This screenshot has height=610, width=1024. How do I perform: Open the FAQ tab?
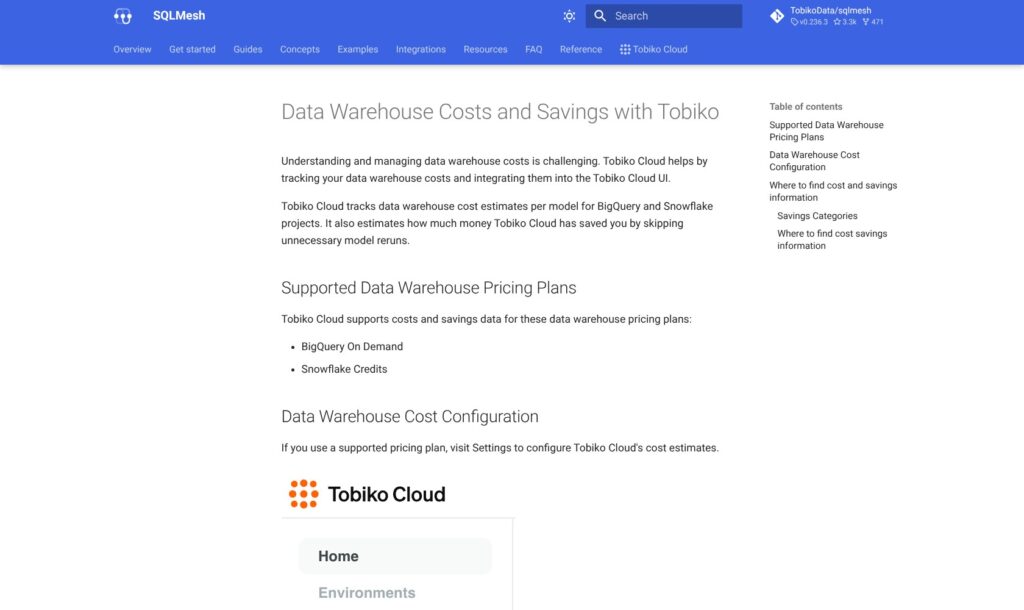coord(534,50)
